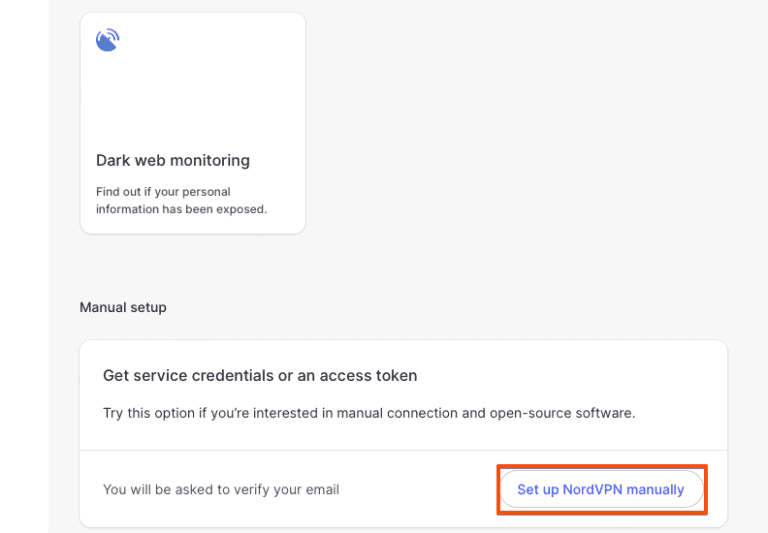Click the 'Get service credentials or an access token' heading
The width and height of the screenshot is (768, 533).
260,376
